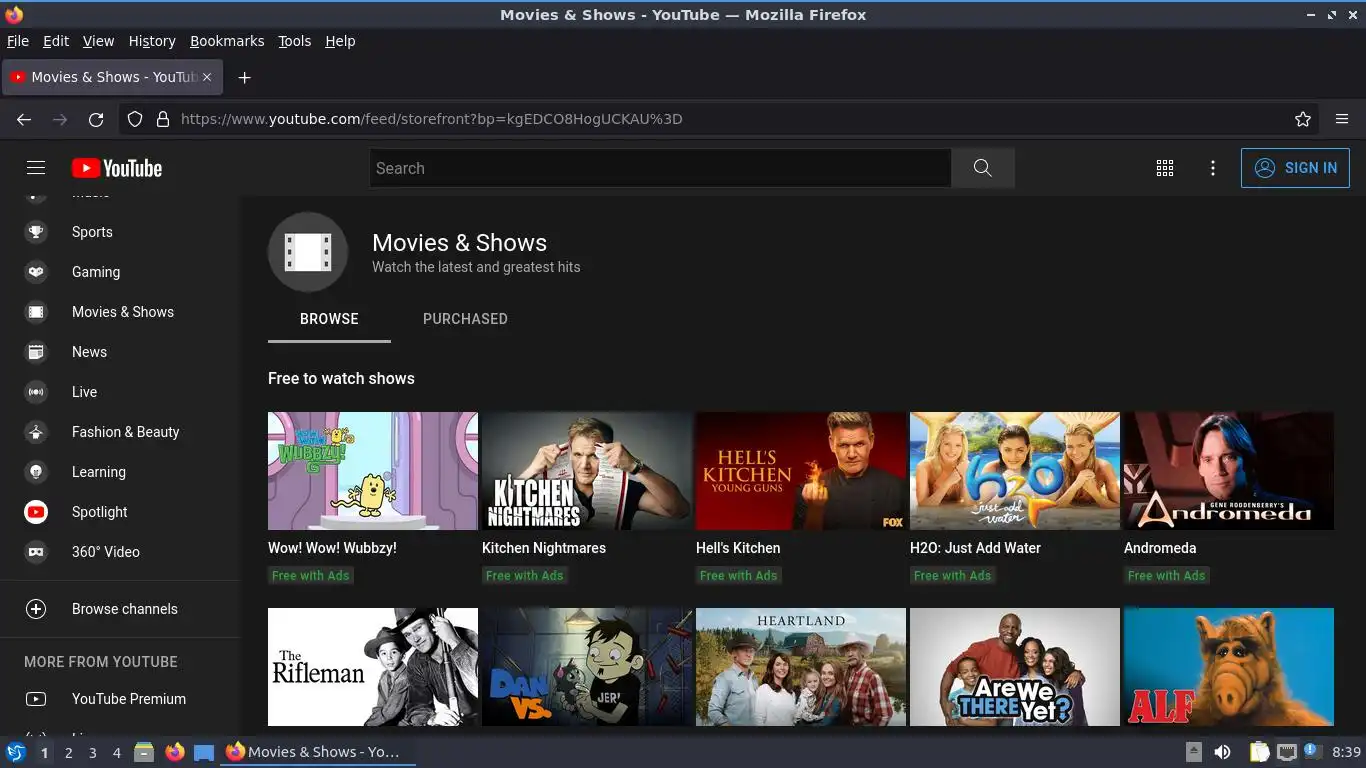The height and width of the screenshot is (768, 1366).
Task: Switch to the PURCHASED tab
Action: click(465, 319)
